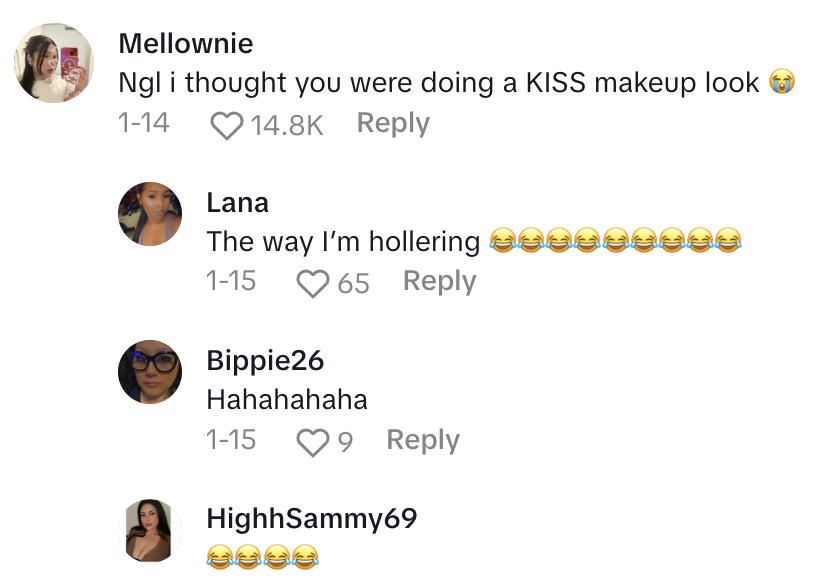The width and height of the screenshot is (838, 584).
Task: View Lana's avatar
Action: coord(150,213)
